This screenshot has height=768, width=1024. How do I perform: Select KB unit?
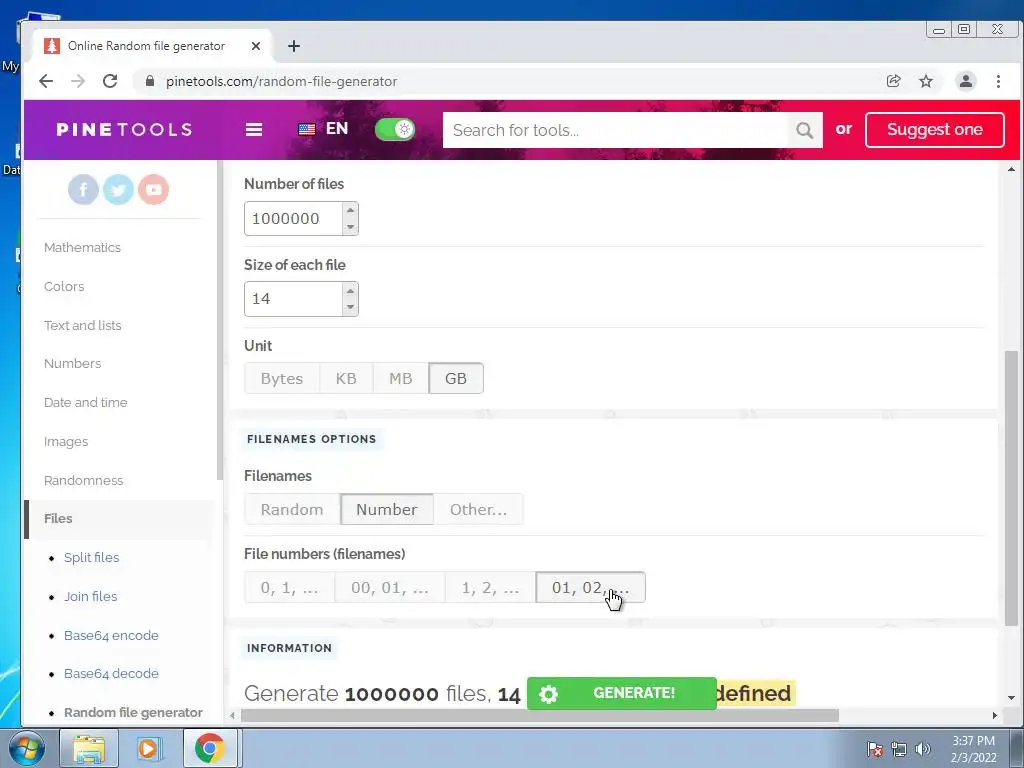click(345, 379)
